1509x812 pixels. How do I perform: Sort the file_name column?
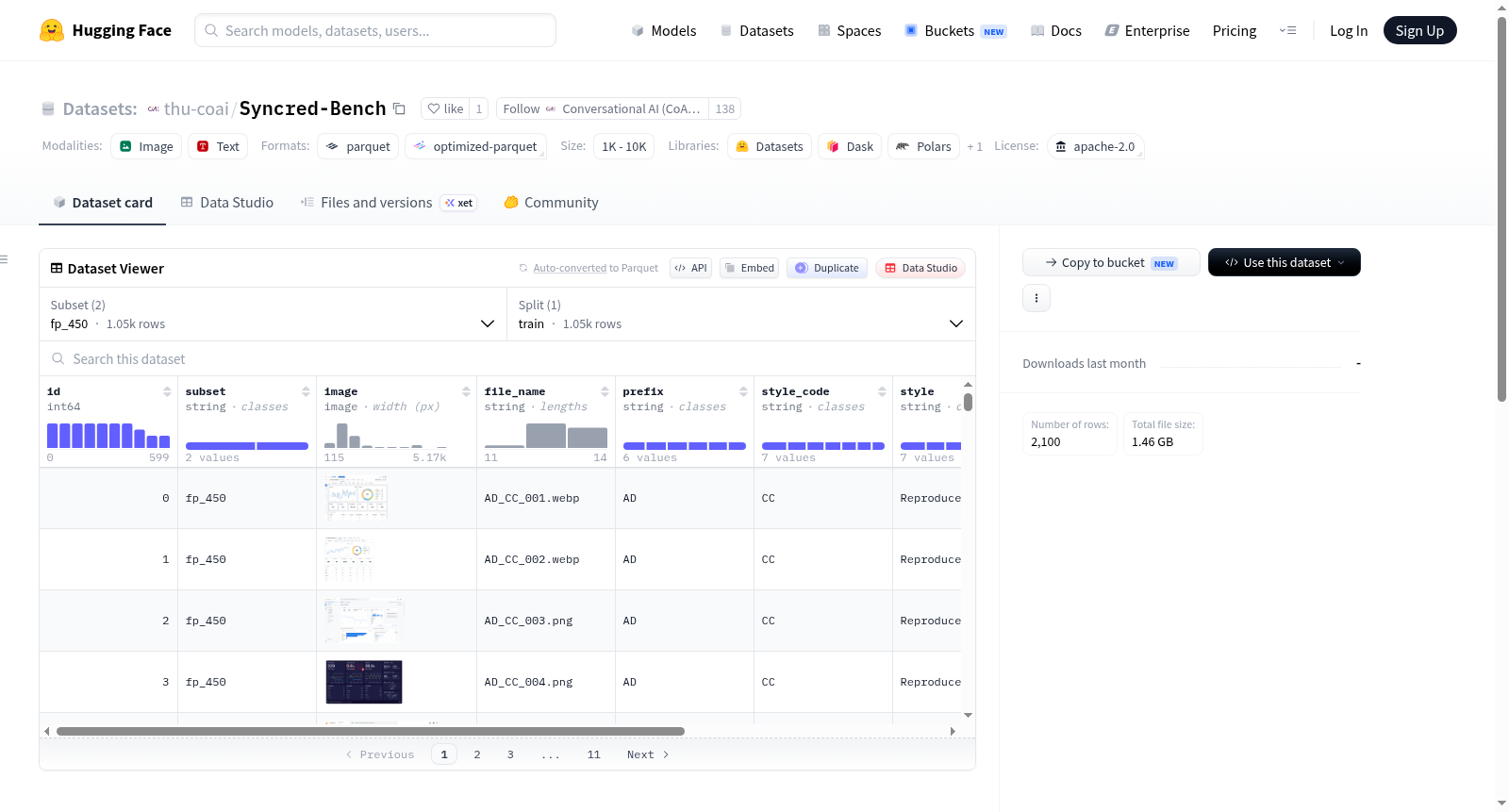pyautogui.click(x=605, y=391)
